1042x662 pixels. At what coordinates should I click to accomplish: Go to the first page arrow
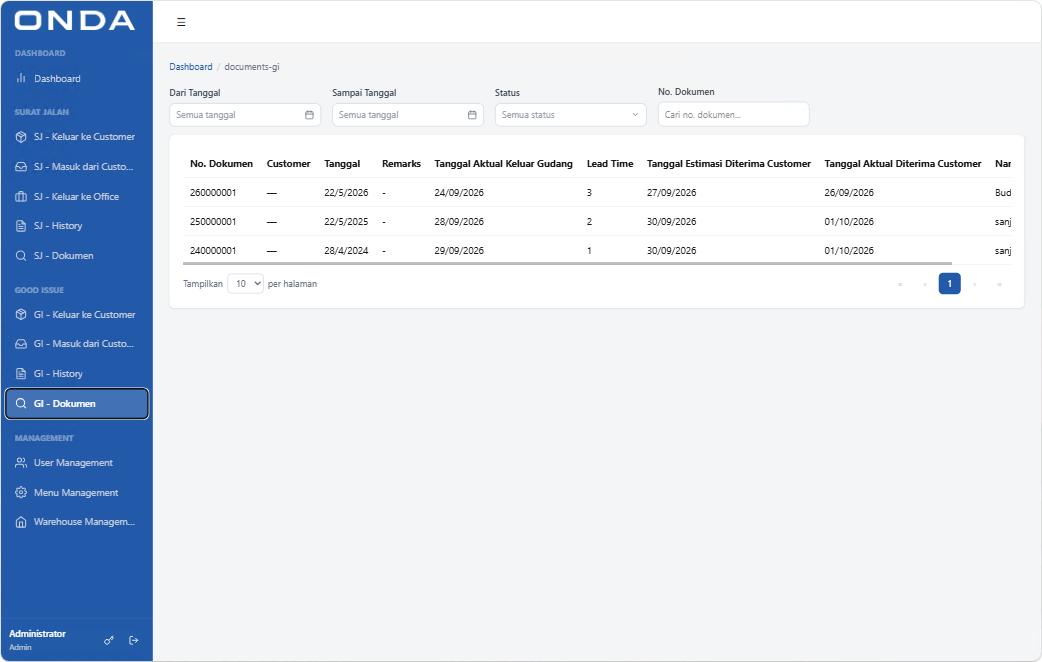(x=900, y=284)
